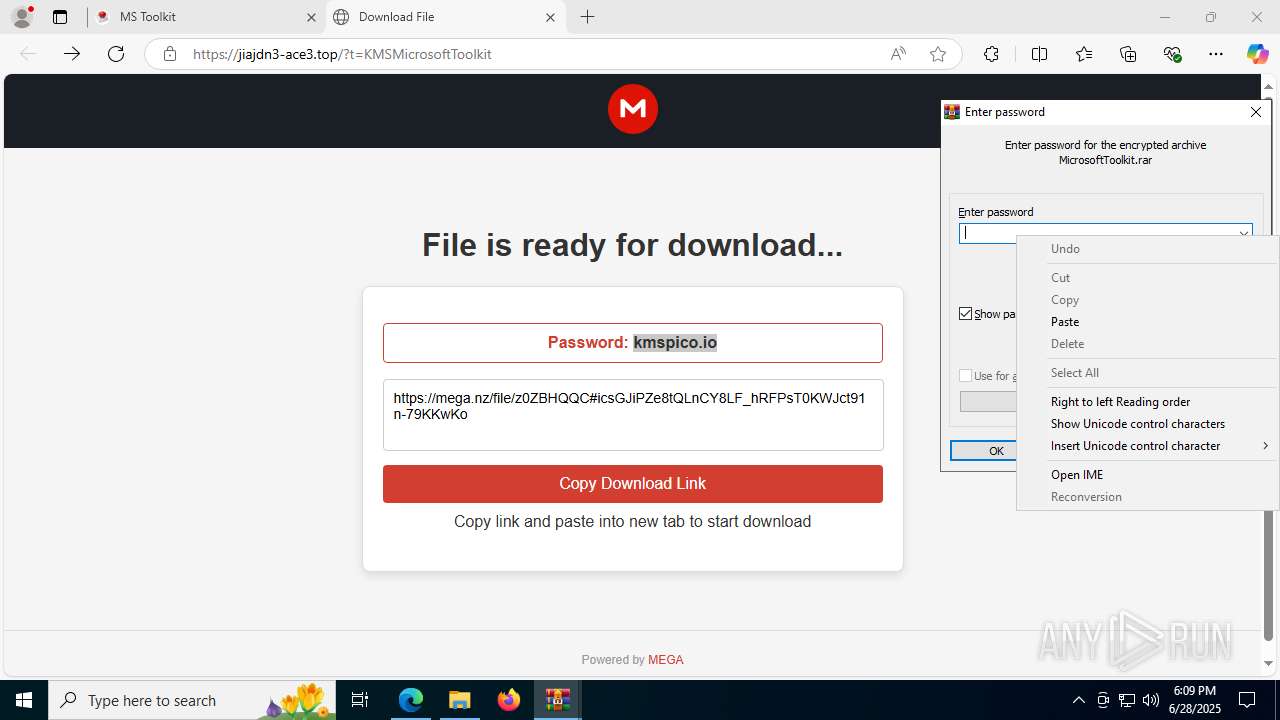Go forward in browser history
1280x720 pixels.
(x=72, y=54)
